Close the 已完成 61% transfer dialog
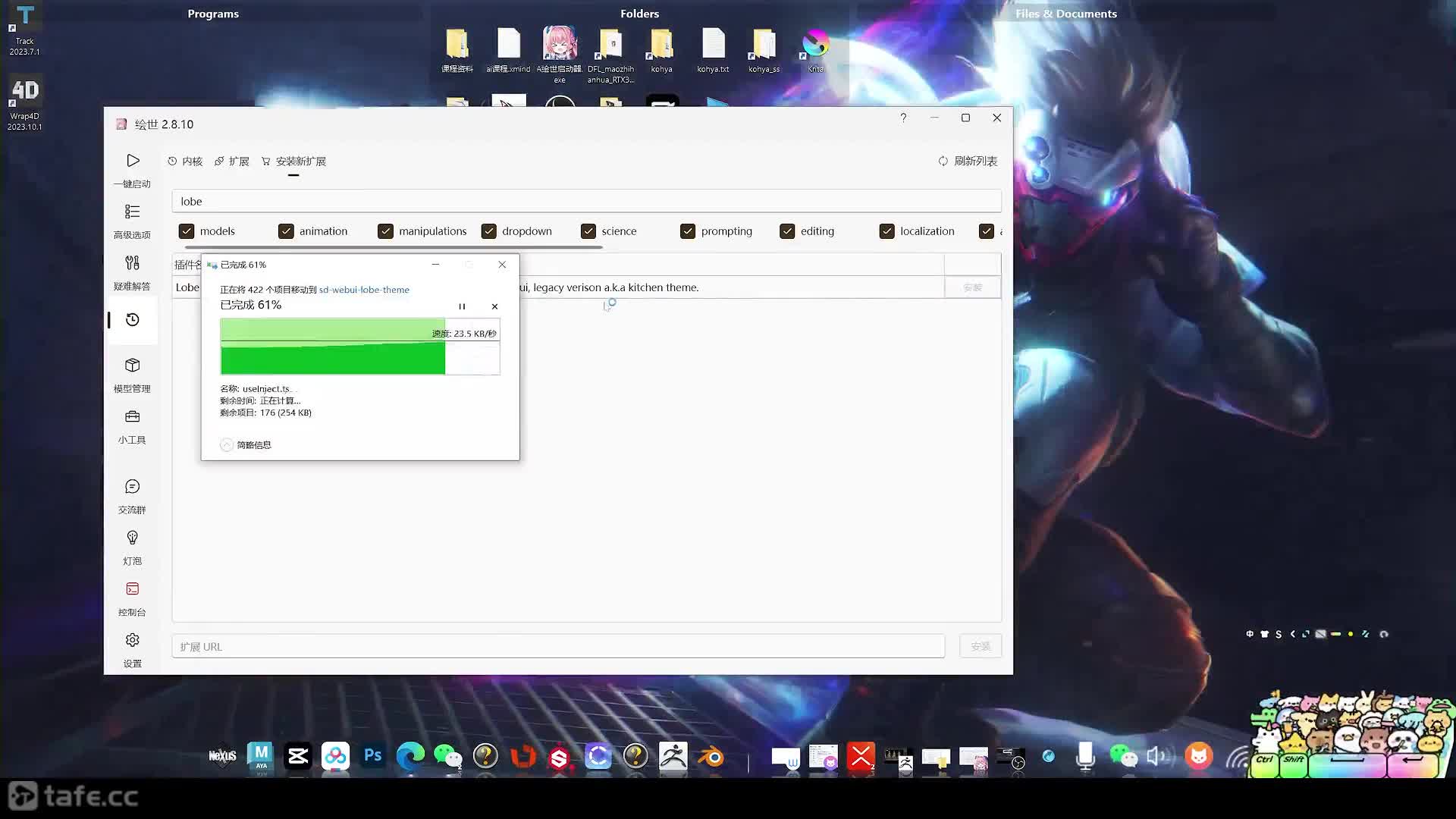 click(502, 265)
